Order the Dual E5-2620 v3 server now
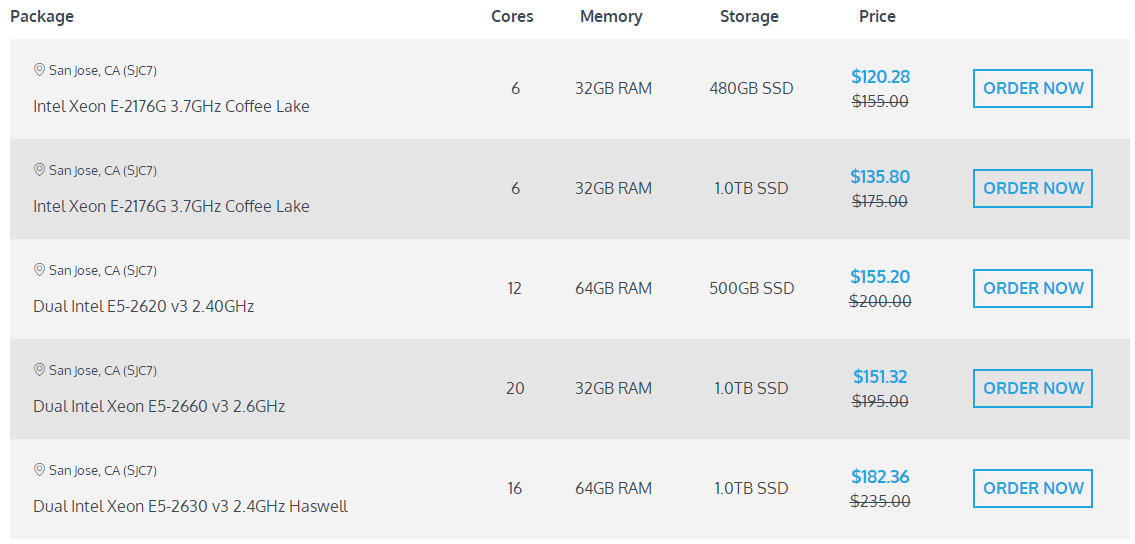The image size is (1135, 544). click(1032, 288)
